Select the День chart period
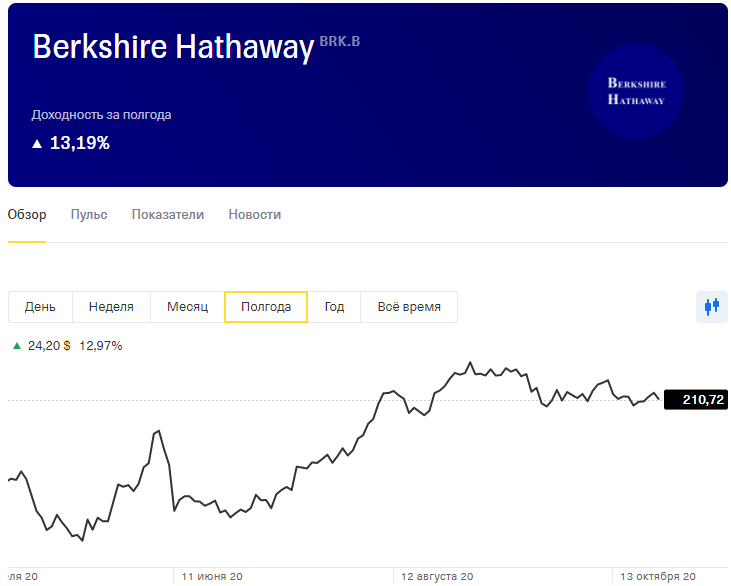Viewport: 731px width, 586px height. tap(40, 307)
